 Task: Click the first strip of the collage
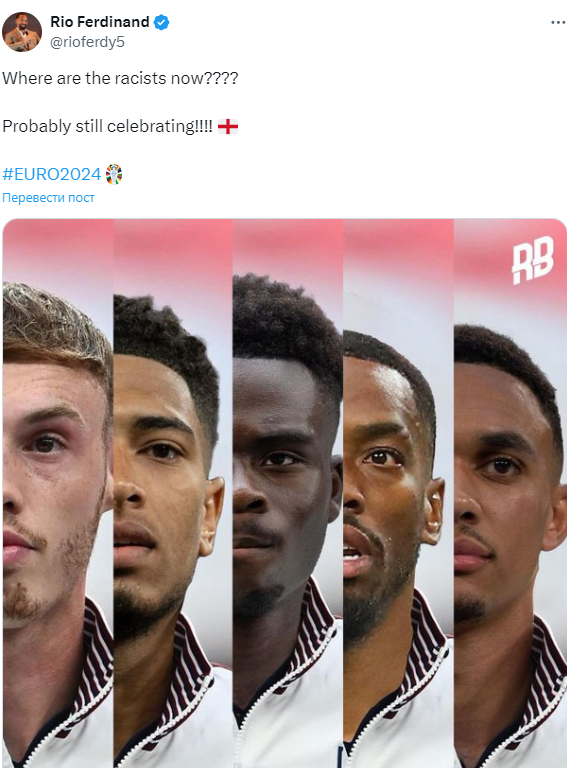tap(58, 493)
